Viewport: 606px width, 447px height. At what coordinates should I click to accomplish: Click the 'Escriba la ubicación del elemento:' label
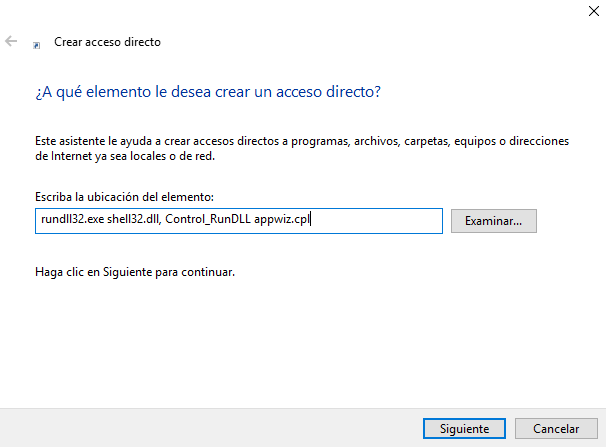tap(125, 197)
